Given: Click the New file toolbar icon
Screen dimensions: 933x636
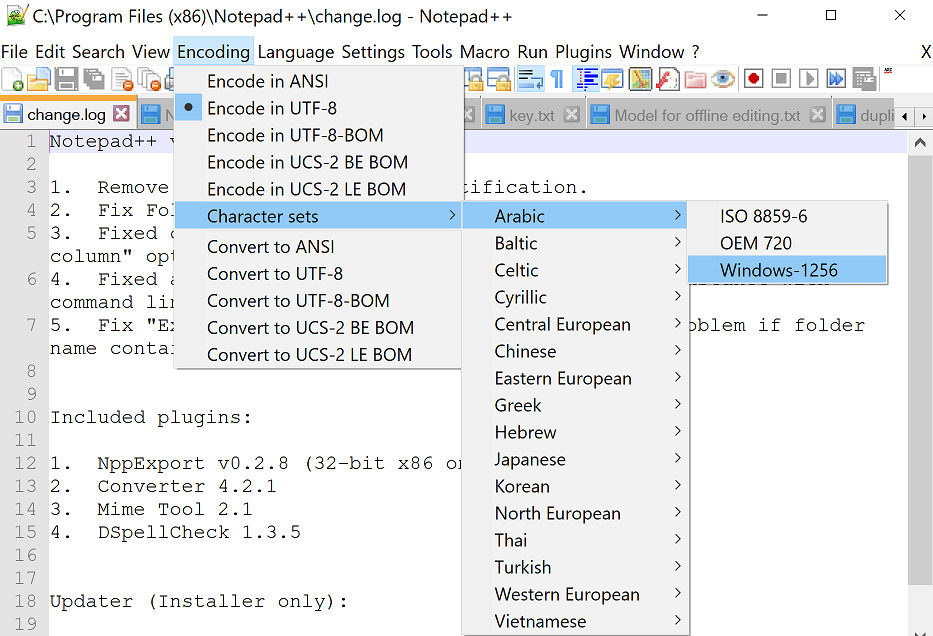Looking at the screenshot, I should coord(13,79).
